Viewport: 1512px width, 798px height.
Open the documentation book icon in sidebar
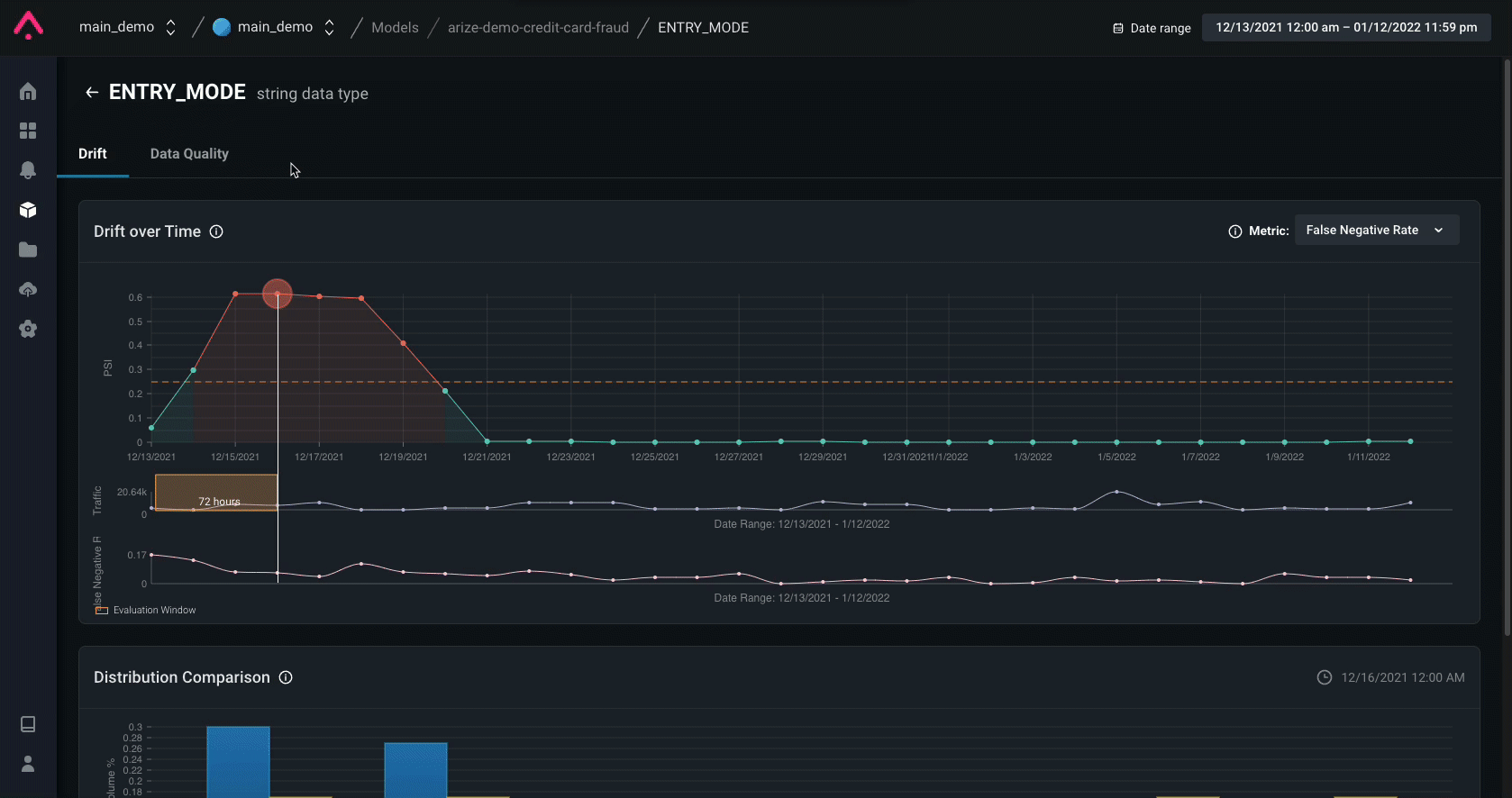point(28,724)
